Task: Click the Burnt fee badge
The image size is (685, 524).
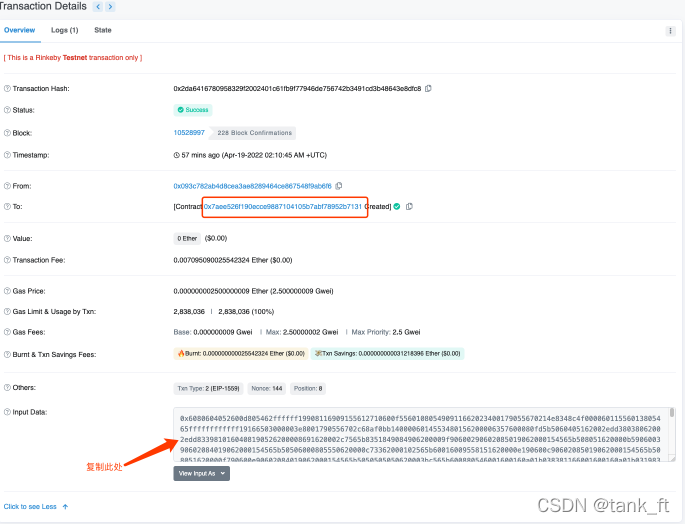Action: click(241, 354)
